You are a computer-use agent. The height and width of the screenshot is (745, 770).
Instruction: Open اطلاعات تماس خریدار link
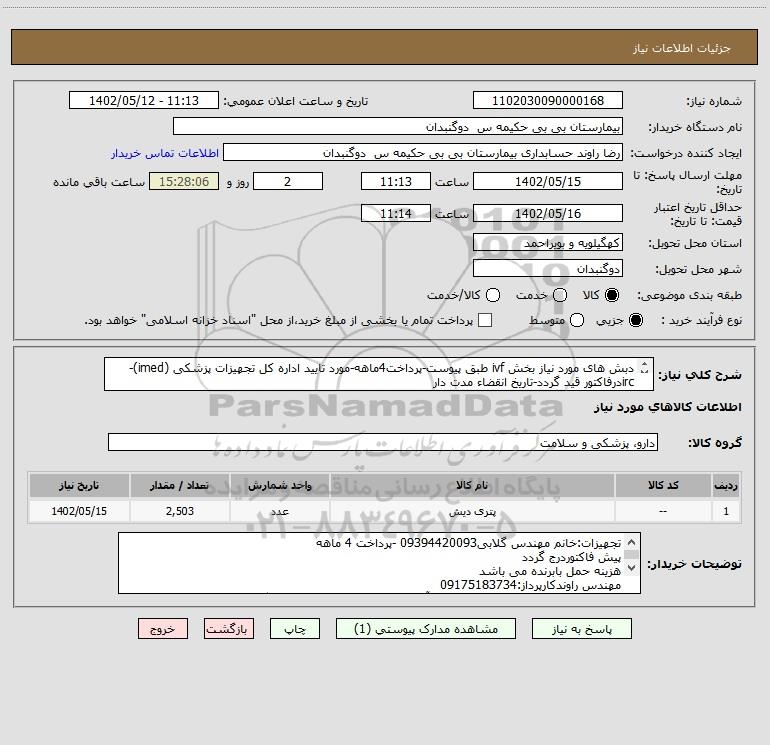pos(165,153)
